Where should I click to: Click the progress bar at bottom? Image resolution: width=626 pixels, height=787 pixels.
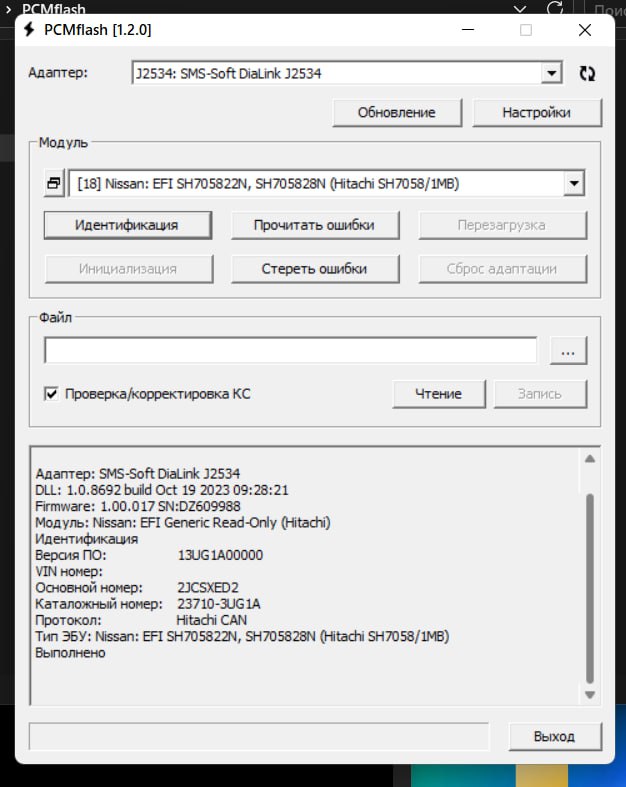pyautogui.click(x=259, y=736)
